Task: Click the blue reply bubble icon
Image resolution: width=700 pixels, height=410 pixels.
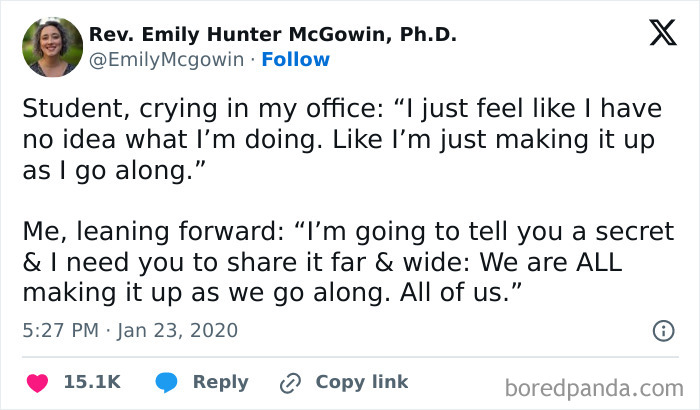Action: (166, 382)
